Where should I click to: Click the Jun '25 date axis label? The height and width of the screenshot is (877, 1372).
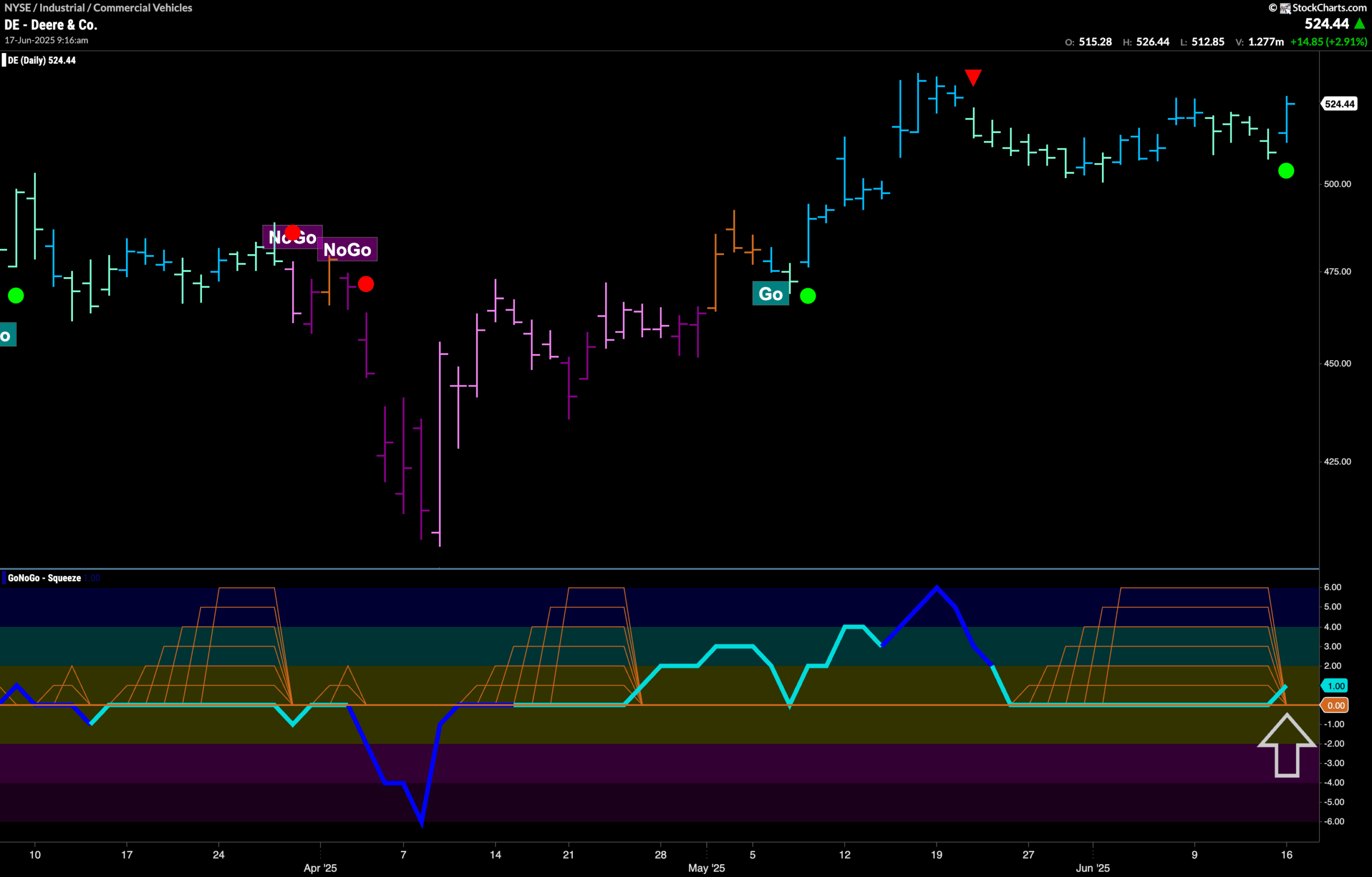pos(1093,868)
